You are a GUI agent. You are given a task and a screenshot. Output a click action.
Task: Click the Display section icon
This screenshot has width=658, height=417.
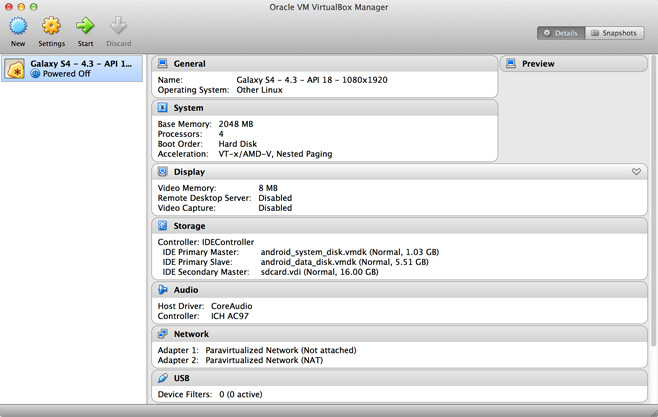pos(162,172)
